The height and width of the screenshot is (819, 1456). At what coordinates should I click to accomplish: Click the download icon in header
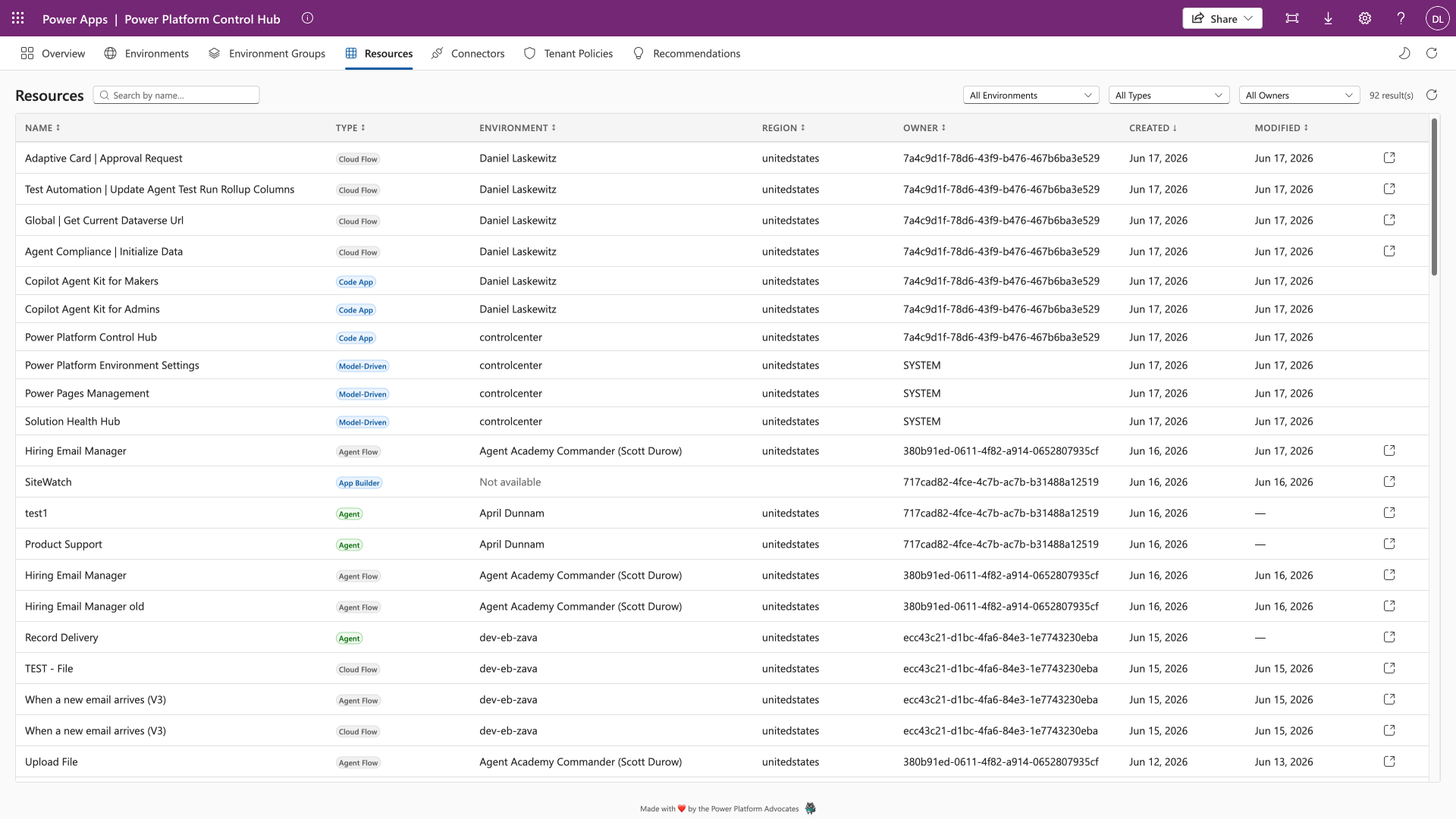tap(1328, 18)
